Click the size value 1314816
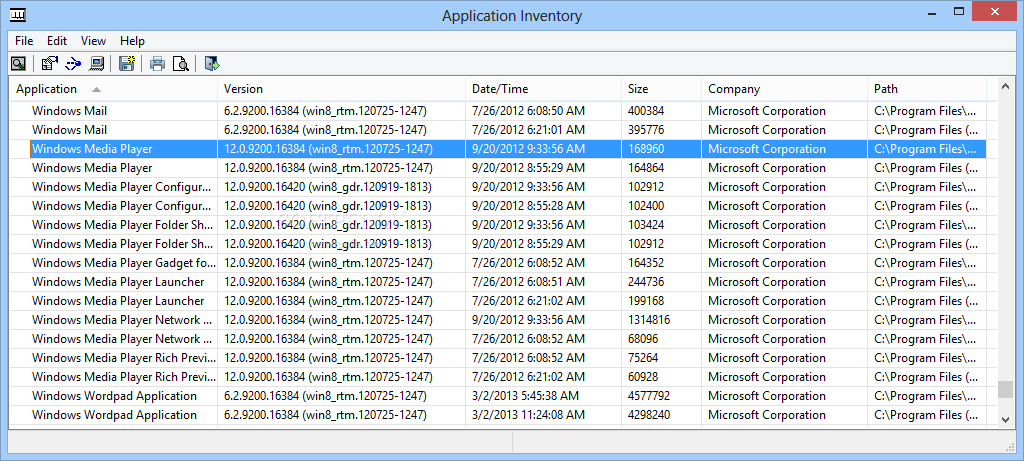This screenshot has height=461, width=1024. pos(649,320)
